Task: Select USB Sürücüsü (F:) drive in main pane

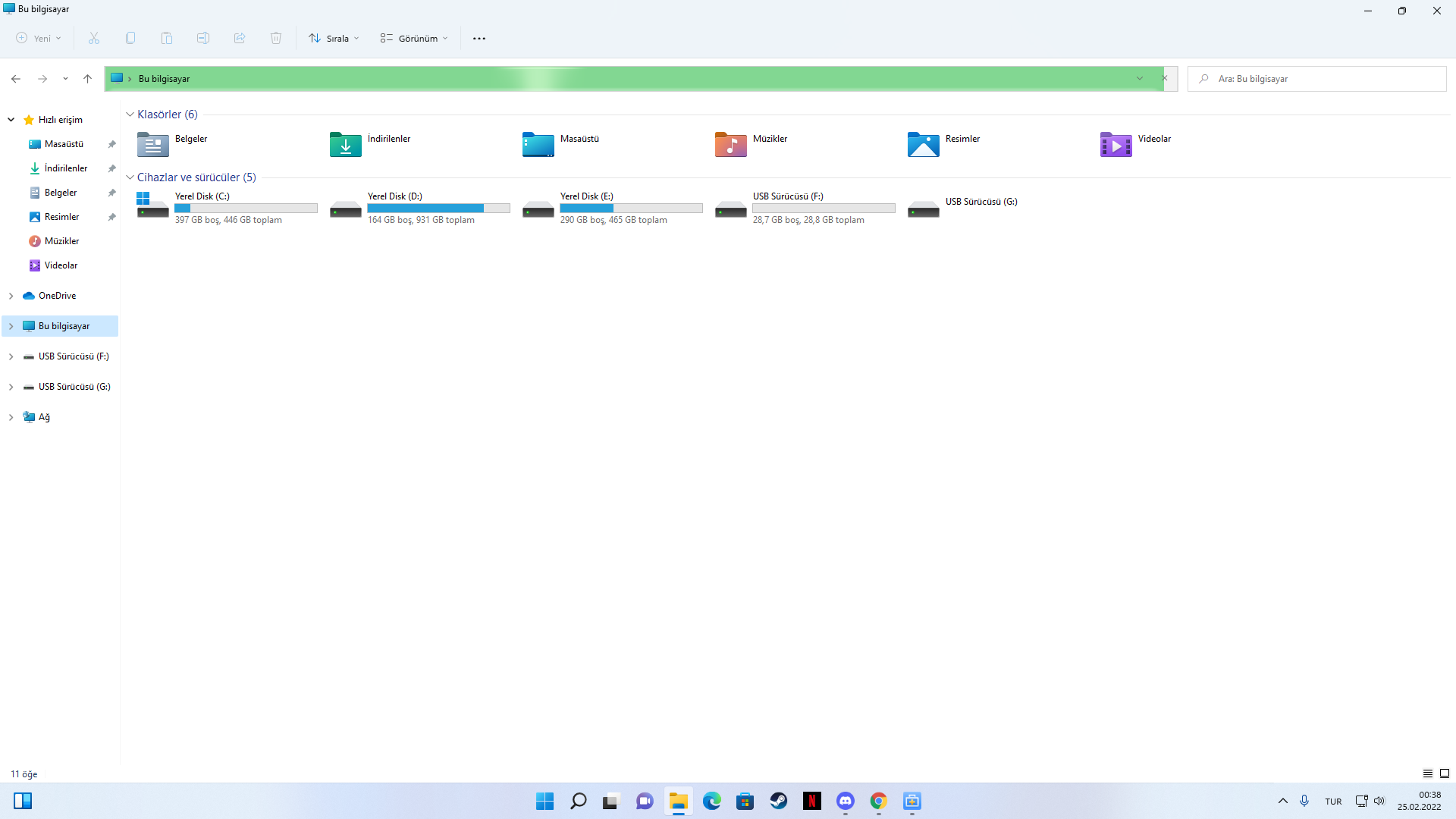Action: tap(805, 208)
